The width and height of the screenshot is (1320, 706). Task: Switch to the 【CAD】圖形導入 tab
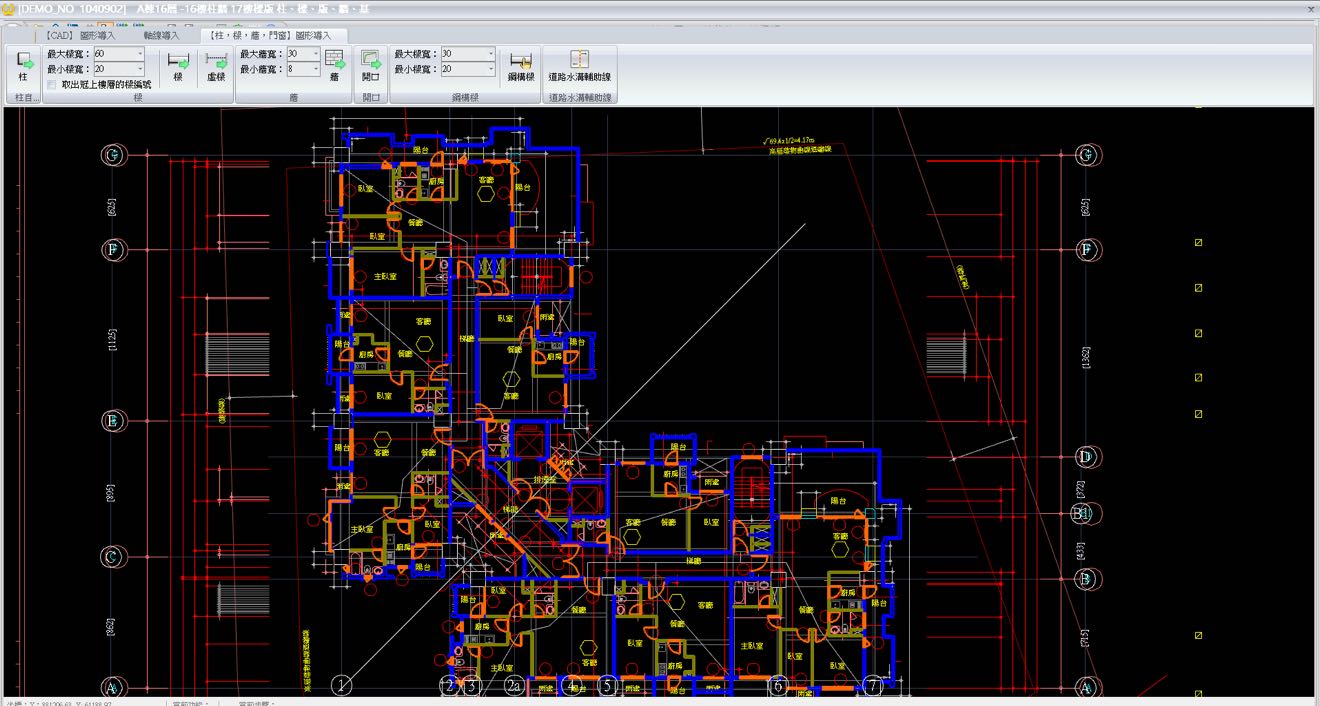(x=80, y=35)
